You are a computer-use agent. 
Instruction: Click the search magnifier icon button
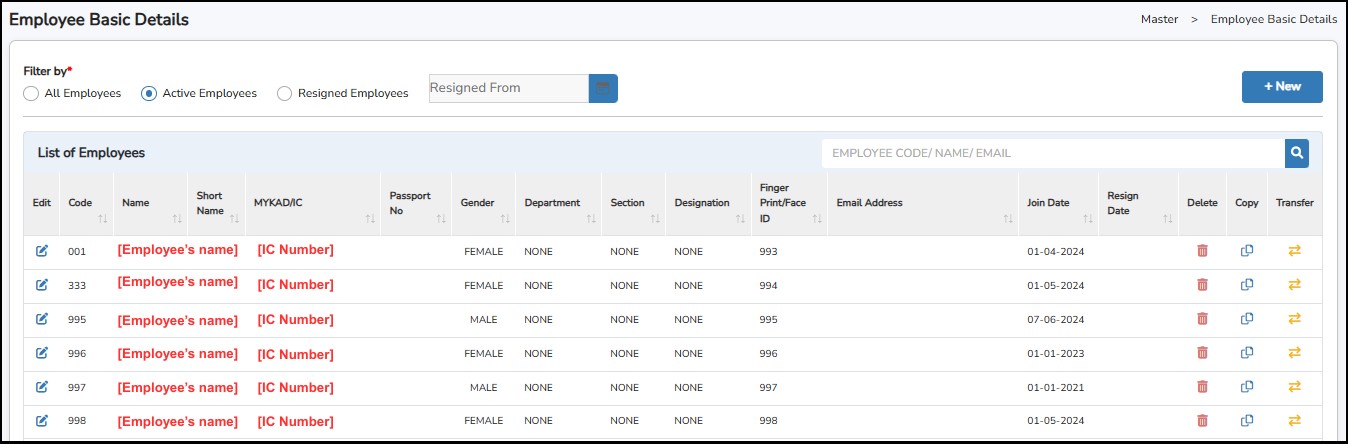pyautogui.click(x=1296, y=153)
